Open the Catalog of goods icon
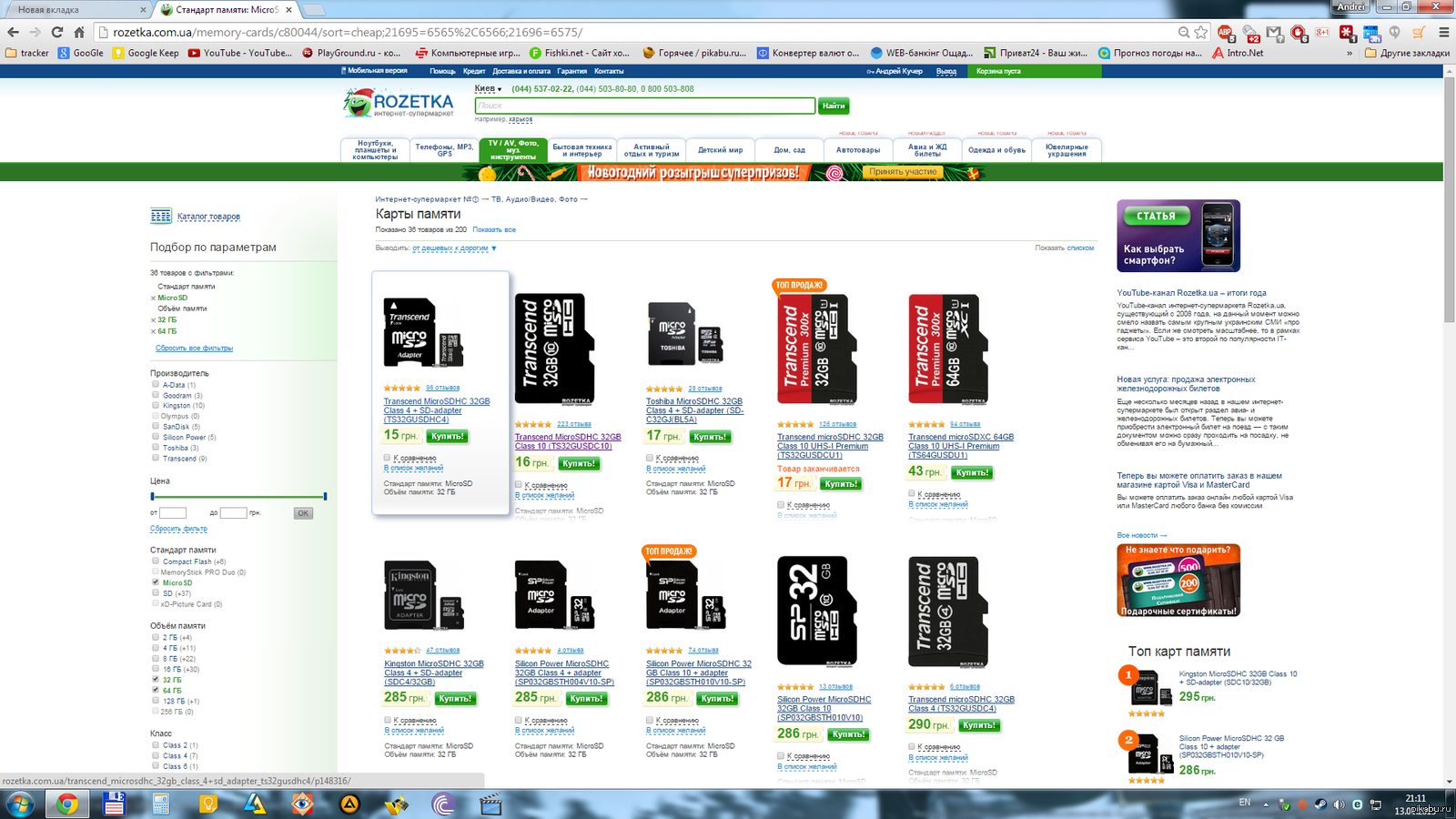The height and width of the screenshot is (819, 1456). point(160,216)
